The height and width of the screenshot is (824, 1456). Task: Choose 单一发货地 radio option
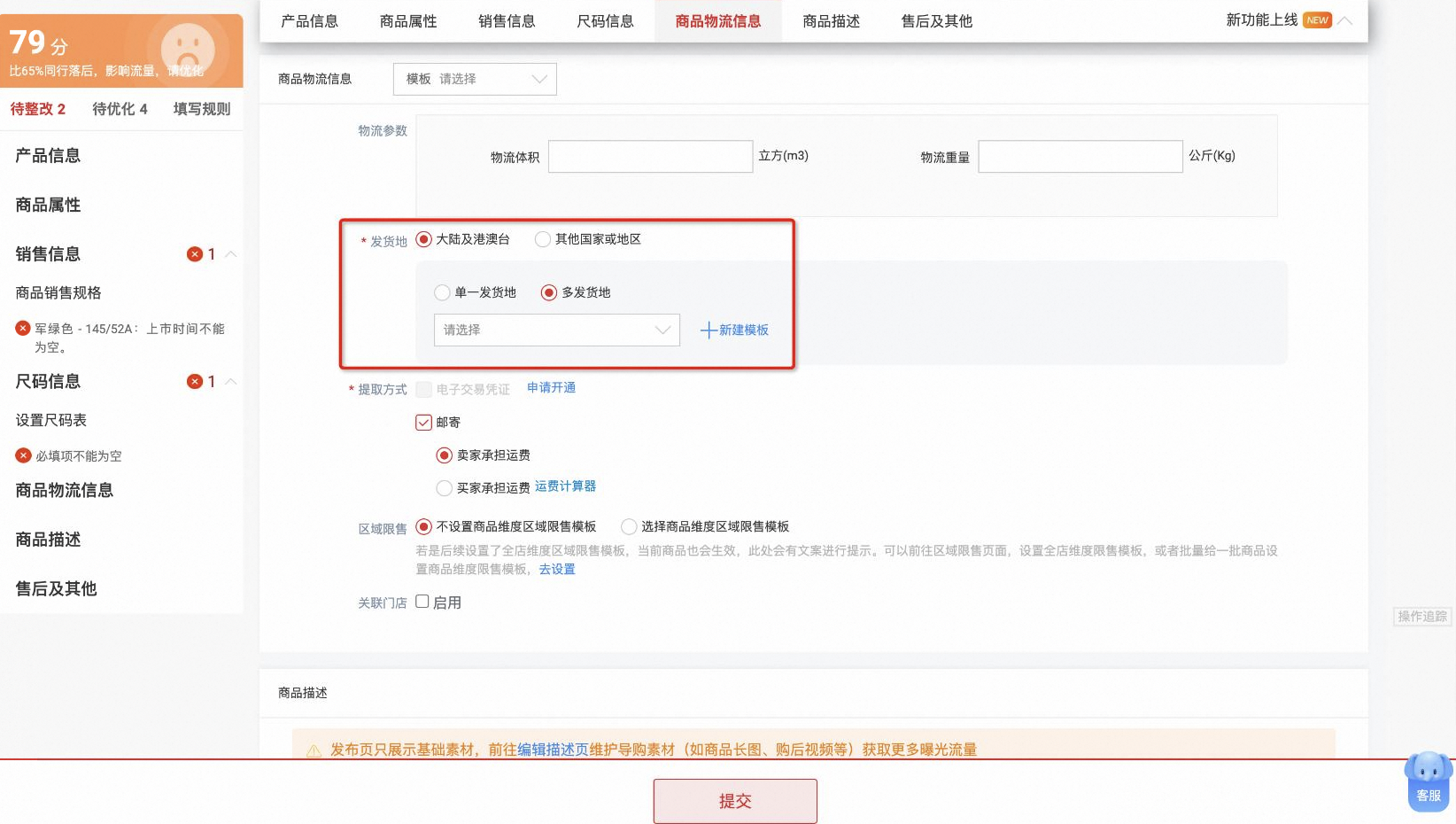tap(442, 292)
